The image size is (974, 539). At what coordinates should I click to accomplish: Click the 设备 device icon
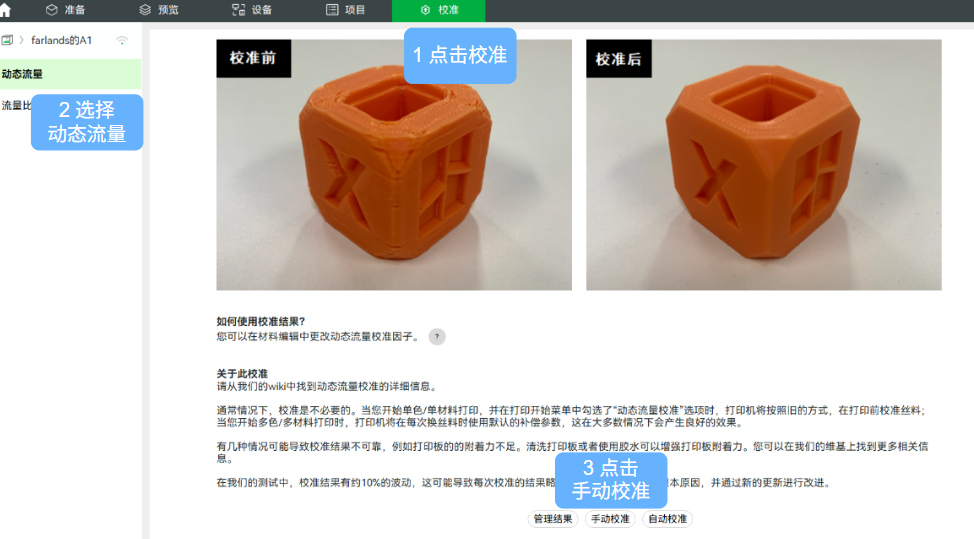coord(238,10)
